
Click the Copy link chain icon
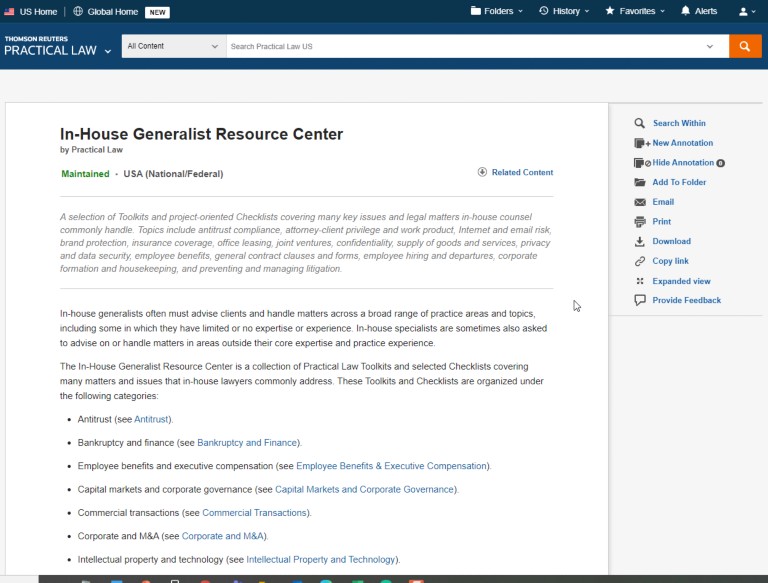point(640,261)
